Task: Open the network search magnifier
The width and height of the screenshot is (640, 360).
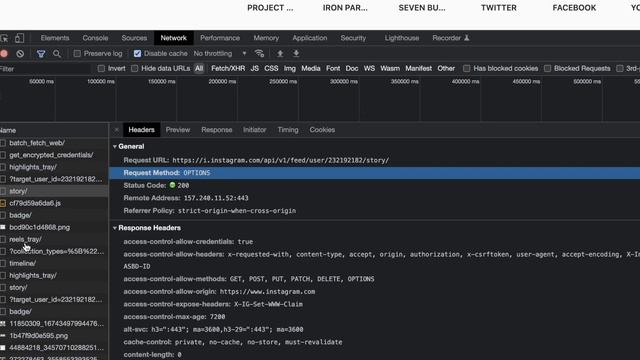Action: 57,53
